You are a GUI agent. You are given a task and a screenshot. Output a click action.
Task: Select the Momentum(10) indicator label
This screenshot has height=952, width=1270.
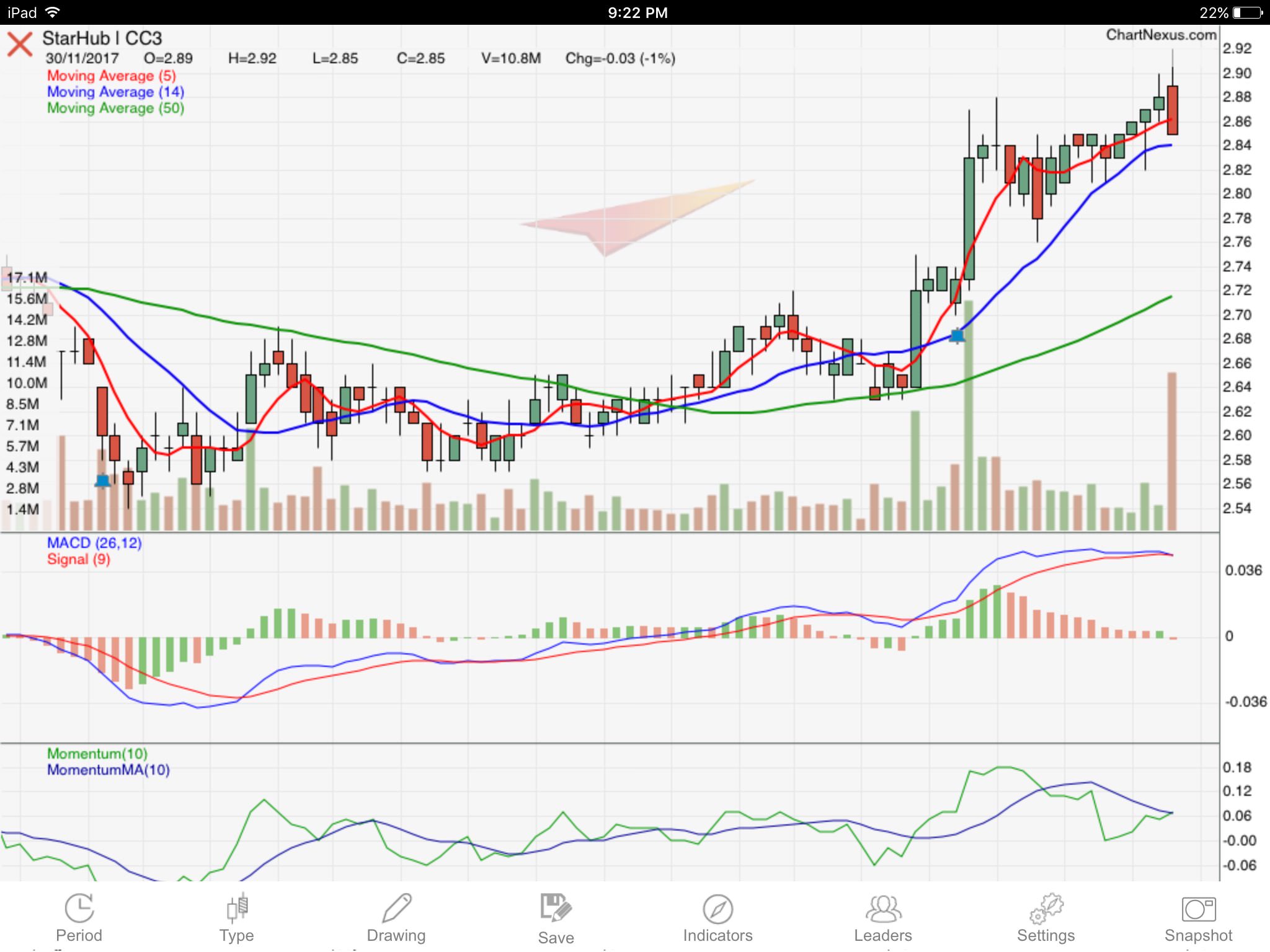click(x=97, y=754)
